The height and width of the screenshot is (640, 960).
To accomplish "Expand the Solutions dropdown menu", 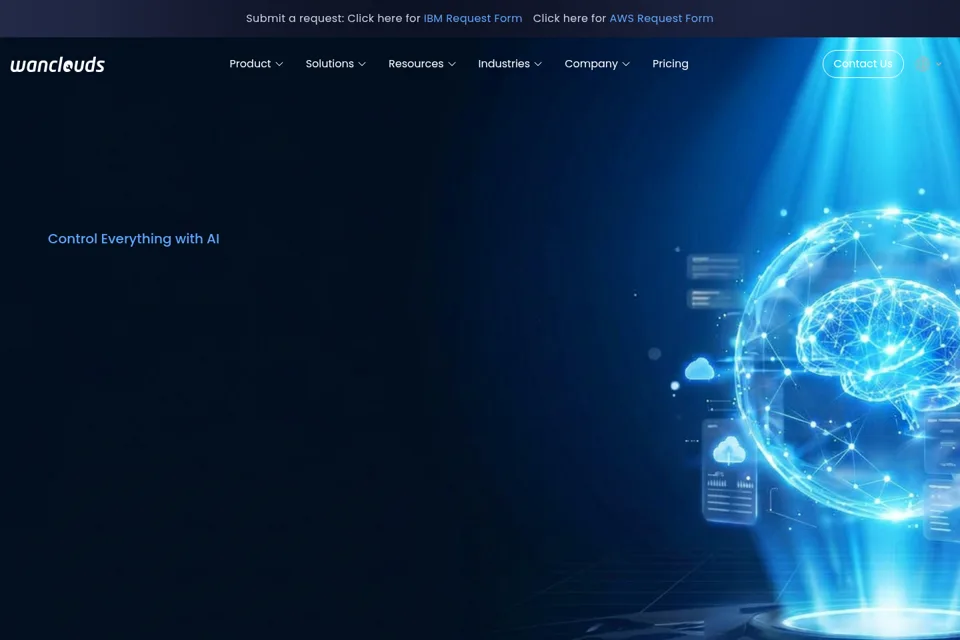I will (x=336, y=64).
